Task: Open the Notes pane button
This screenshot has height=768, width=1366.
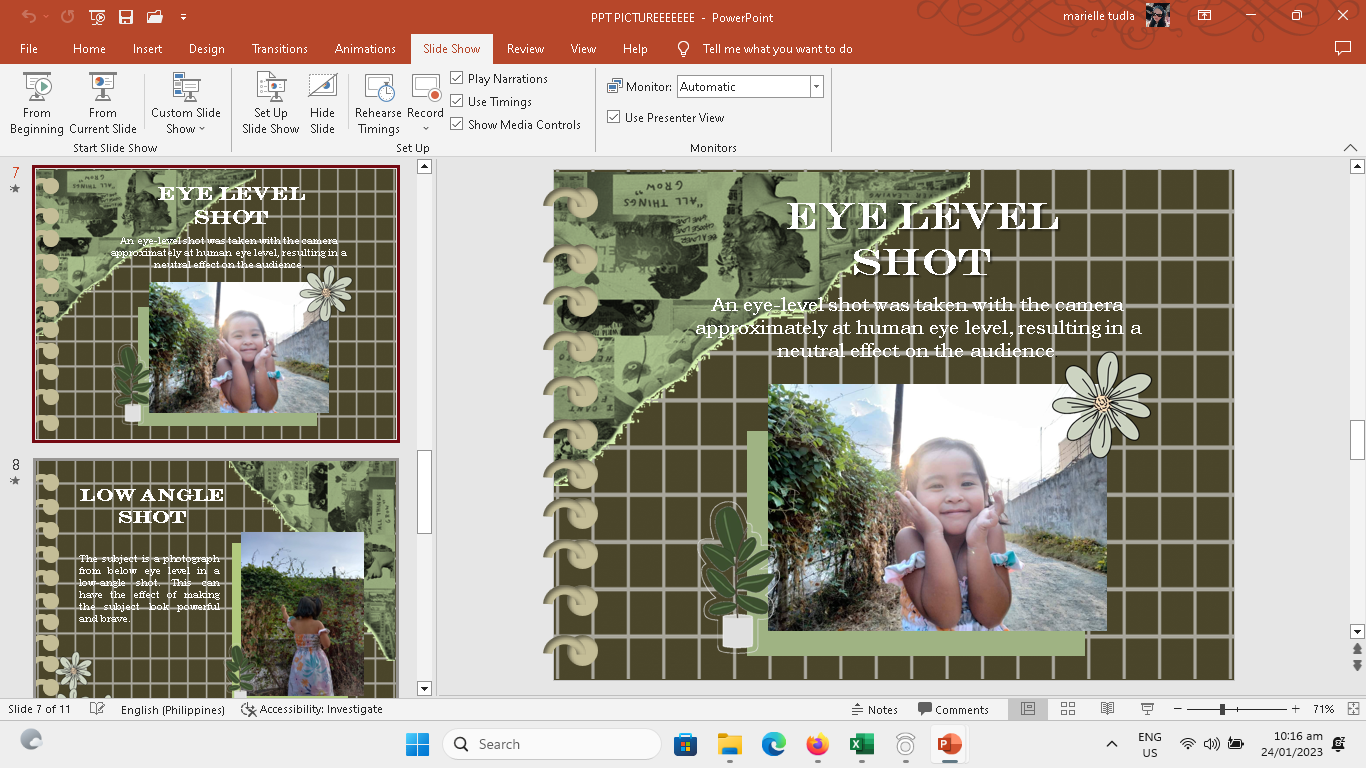Action: coord(874,709)
